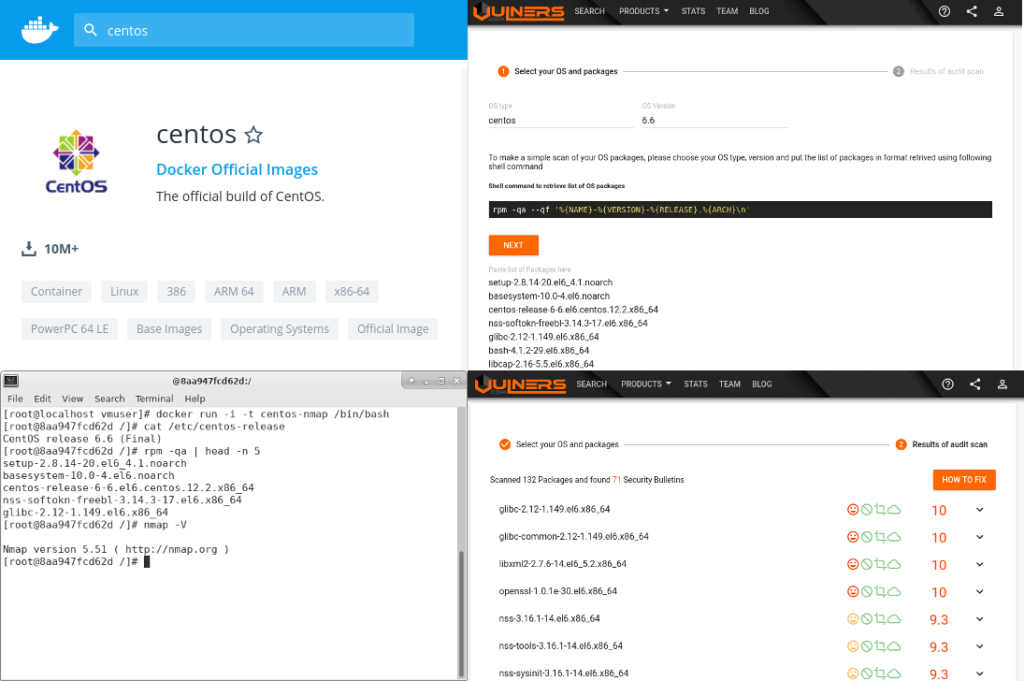Image resolution: width=1024 pixels, height=681 pixels.
Task: Click the PowerPC 64 LE tag
Action: (x=69, y=329)
